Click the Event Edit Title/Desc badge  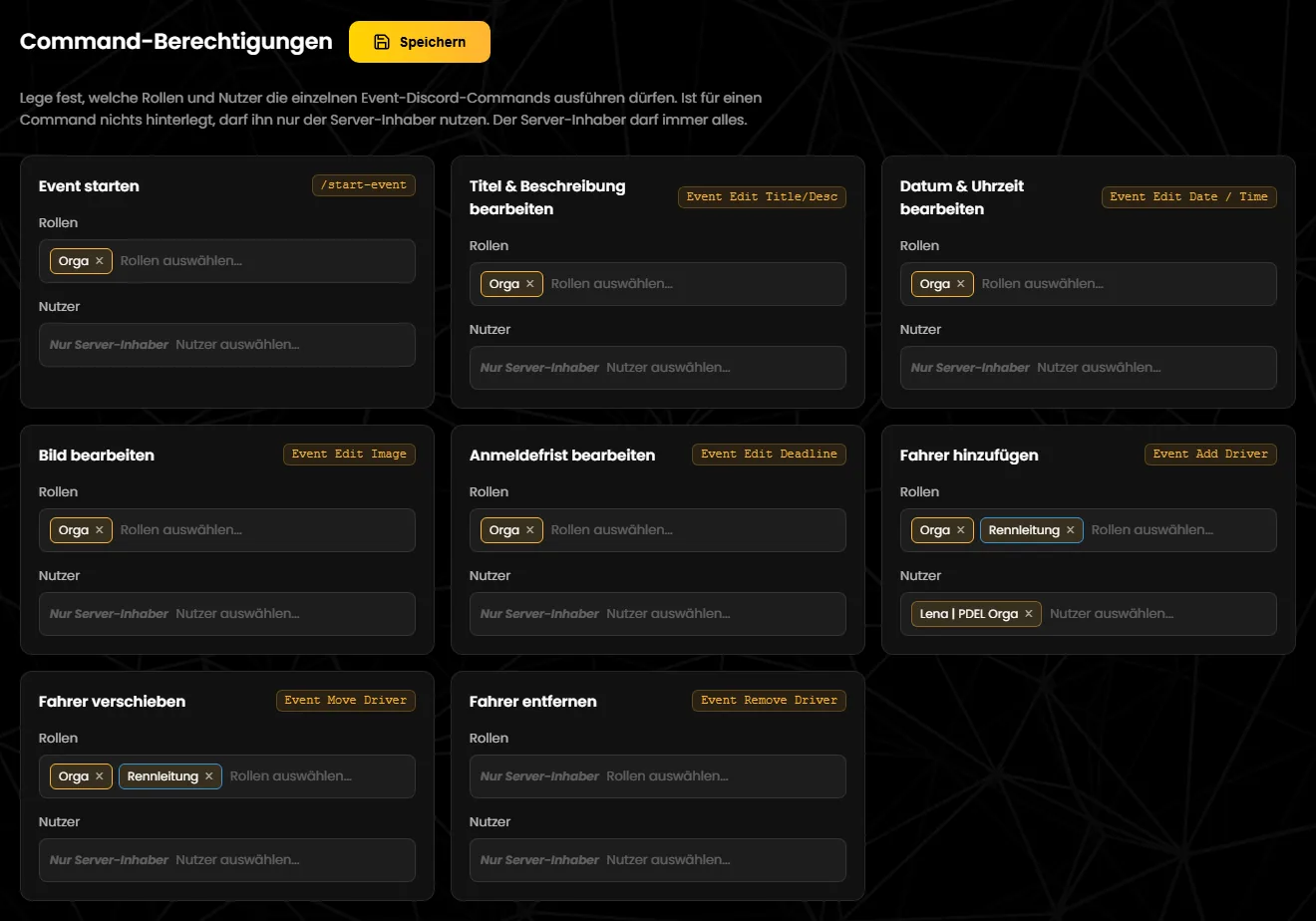(x=763, y=197)
